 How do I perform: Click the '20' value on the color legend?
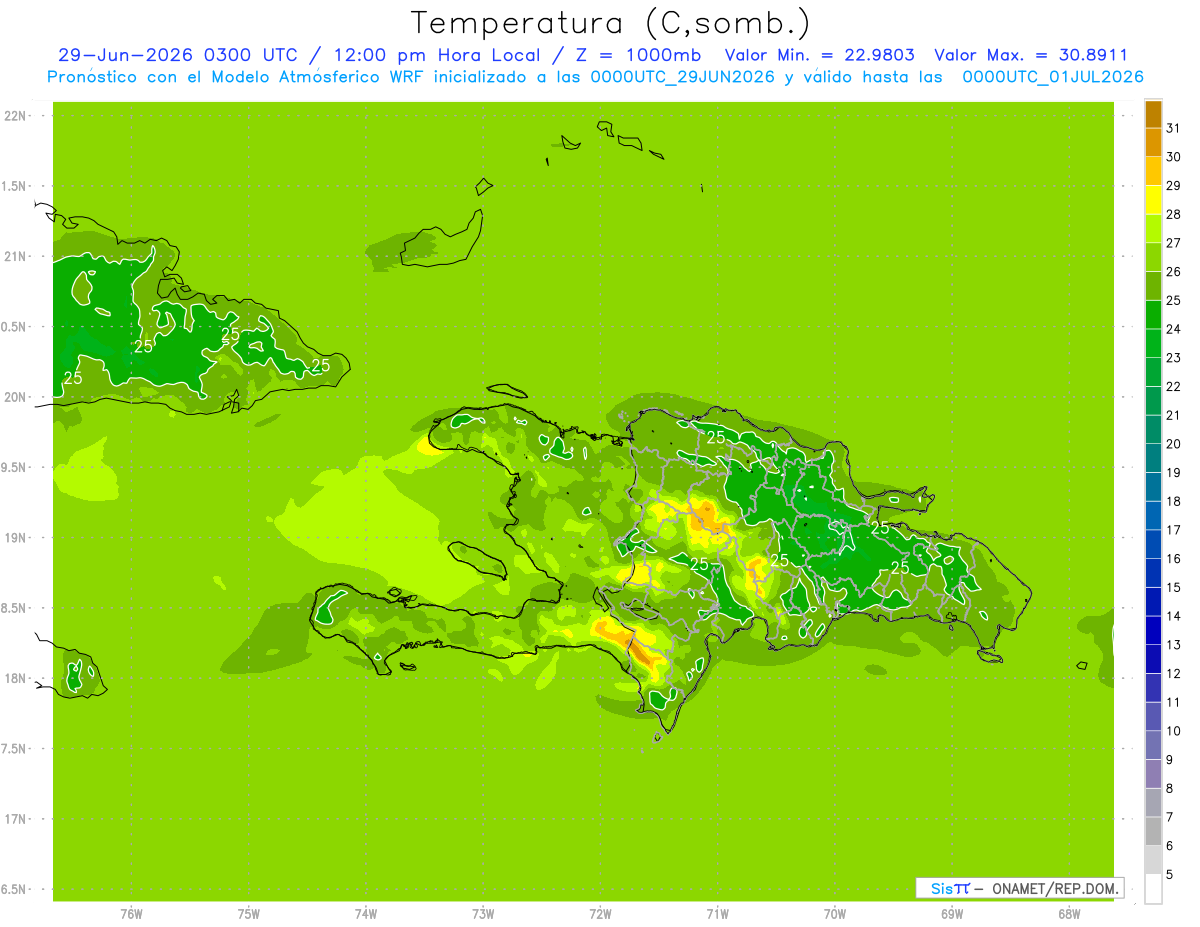pyautogui.click(x=1174, y=444)
